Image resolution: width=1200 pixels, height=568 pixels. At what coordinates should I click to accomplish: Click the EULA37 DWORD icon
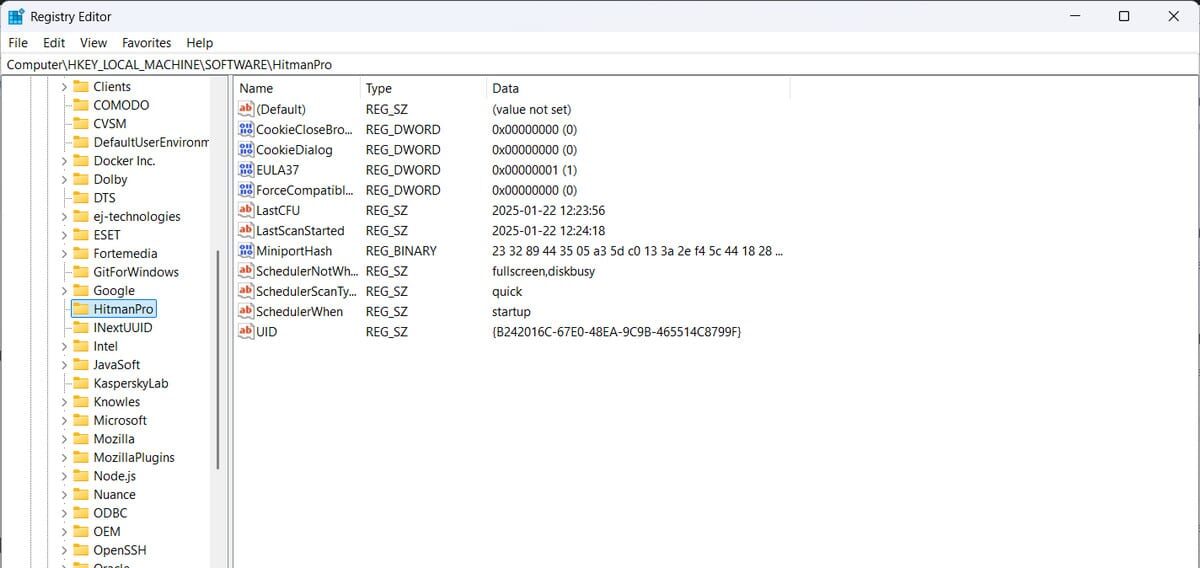click(247, 170)
